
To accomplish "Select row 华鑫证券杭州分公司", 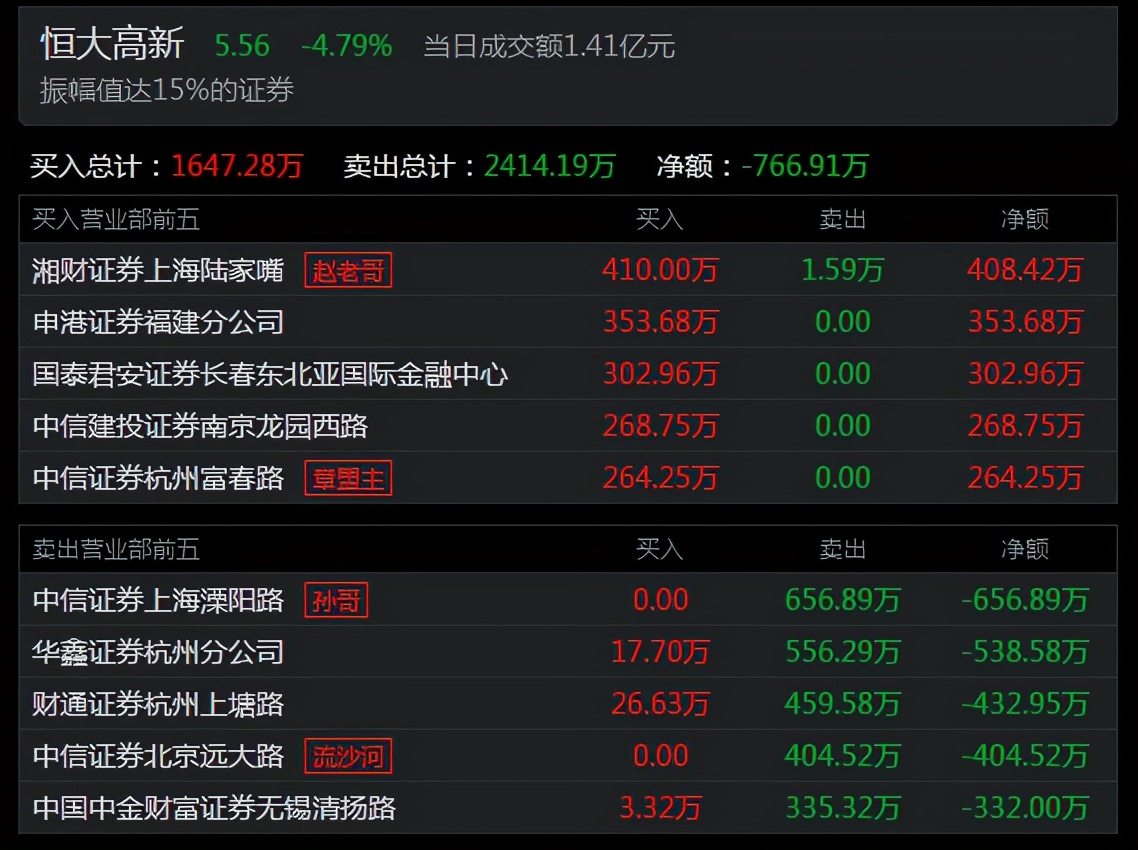I will (568, 652).
